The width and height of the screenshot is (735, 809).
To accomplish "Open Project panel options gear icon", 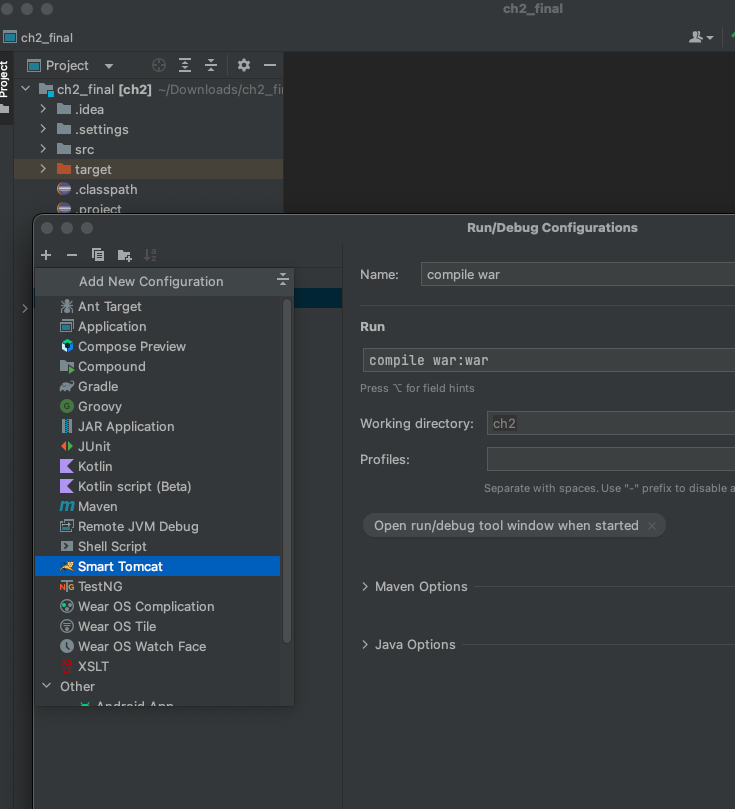I will click(243, 65).
